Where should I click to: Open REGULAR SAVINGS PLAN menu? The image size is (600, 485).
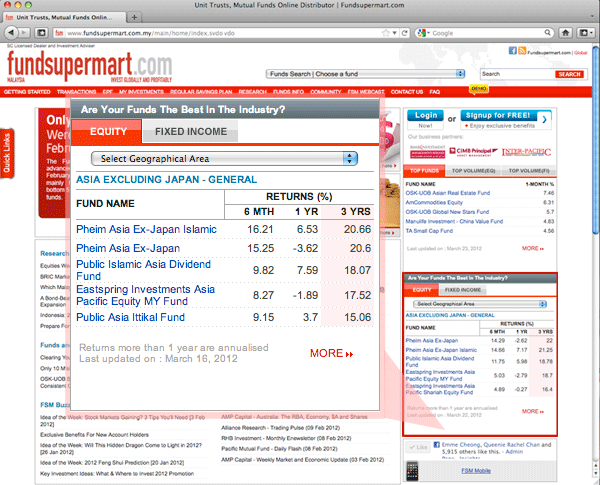click(x=201, y=92)
